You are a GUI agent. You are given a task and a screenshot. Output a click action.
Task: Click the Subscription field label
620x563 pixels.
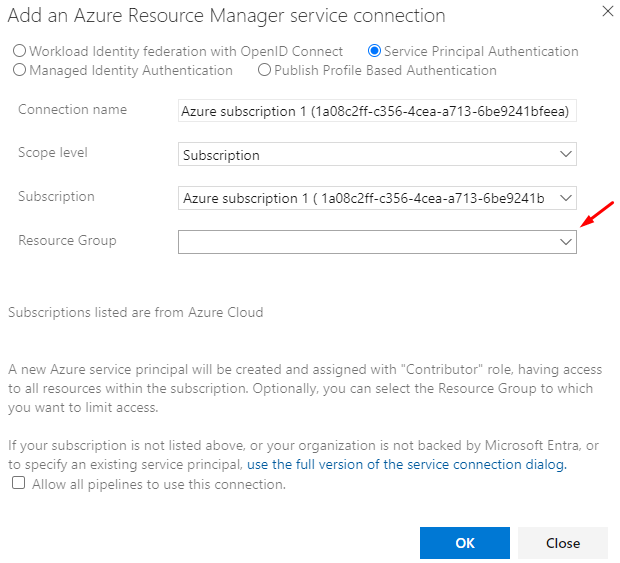[x=56, y=196]
